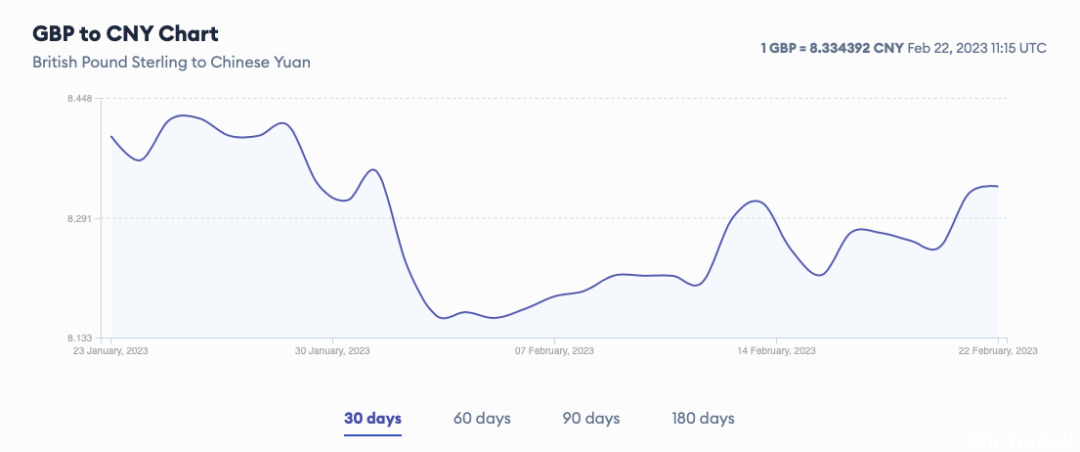Screen dimensions: 1080x452
Task: Click the chart line peak near 14 February
Action: click(x=756, y=201)
